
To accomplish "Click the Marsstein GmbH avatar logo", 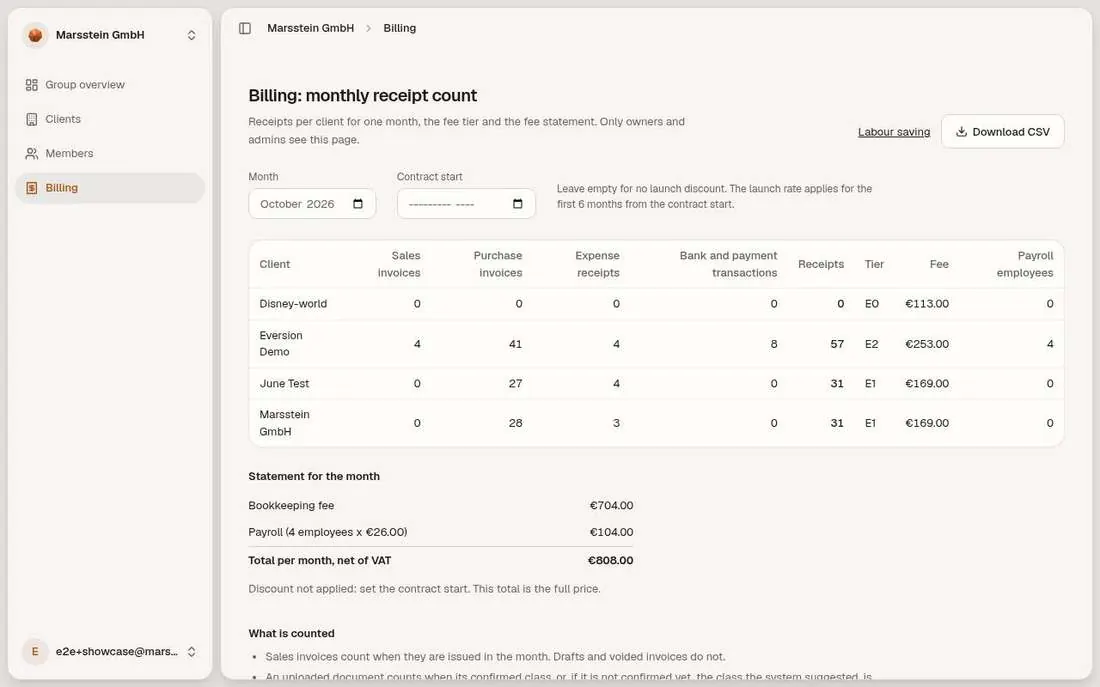I will 35,35.
